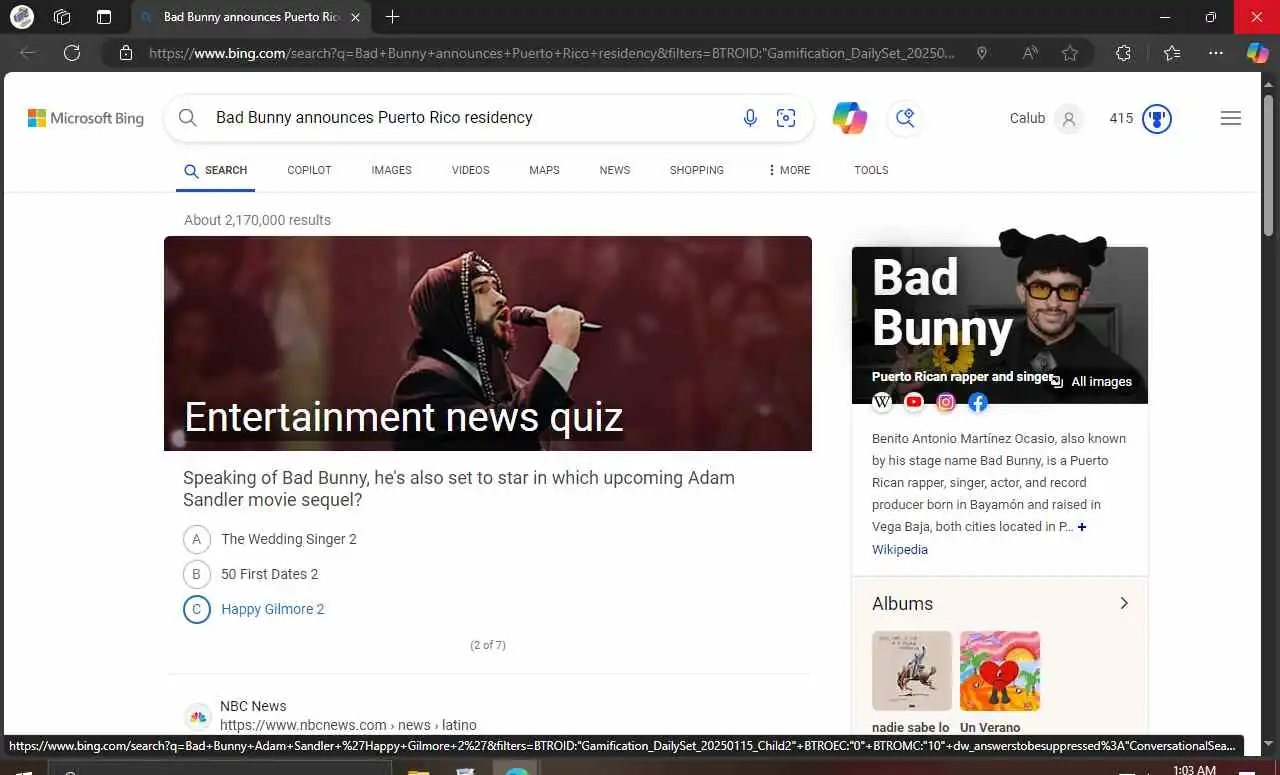Viewport: 1280px width, 775px height.
Task: Open Bing hamburger settings menu
Action: pos(1231,118)
